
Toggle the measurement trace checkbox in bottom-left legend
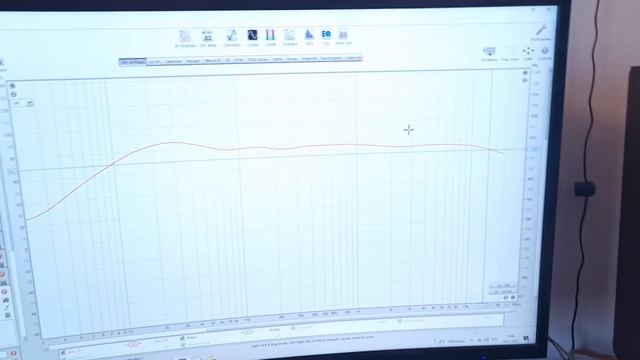point(63,352)
